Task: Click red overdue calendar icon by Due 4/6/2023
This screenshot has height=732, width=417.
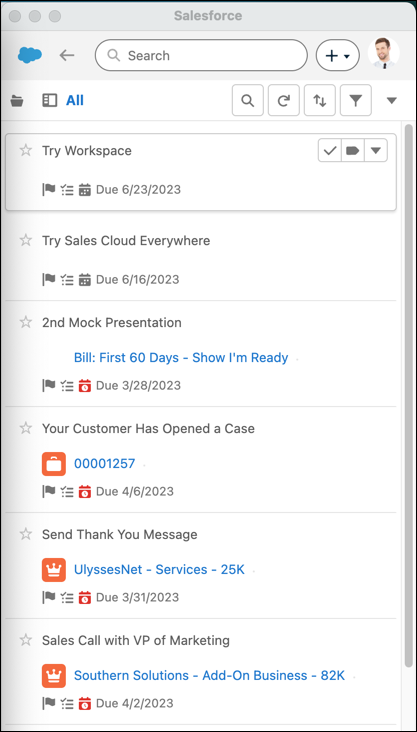Action: pos(85,492)
